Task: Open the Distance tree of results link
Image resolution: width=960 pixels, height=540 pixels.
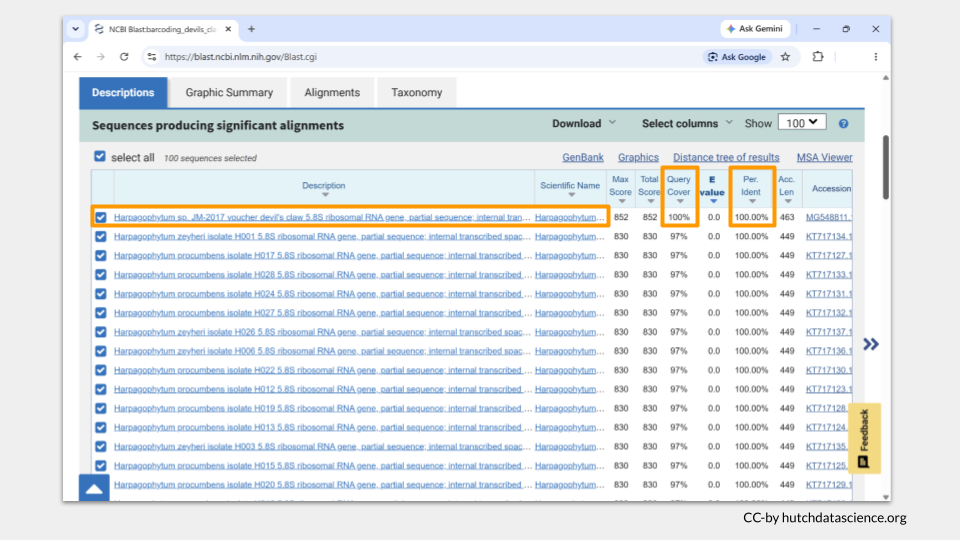Action: pyautogui.click(x=726, y=157)
